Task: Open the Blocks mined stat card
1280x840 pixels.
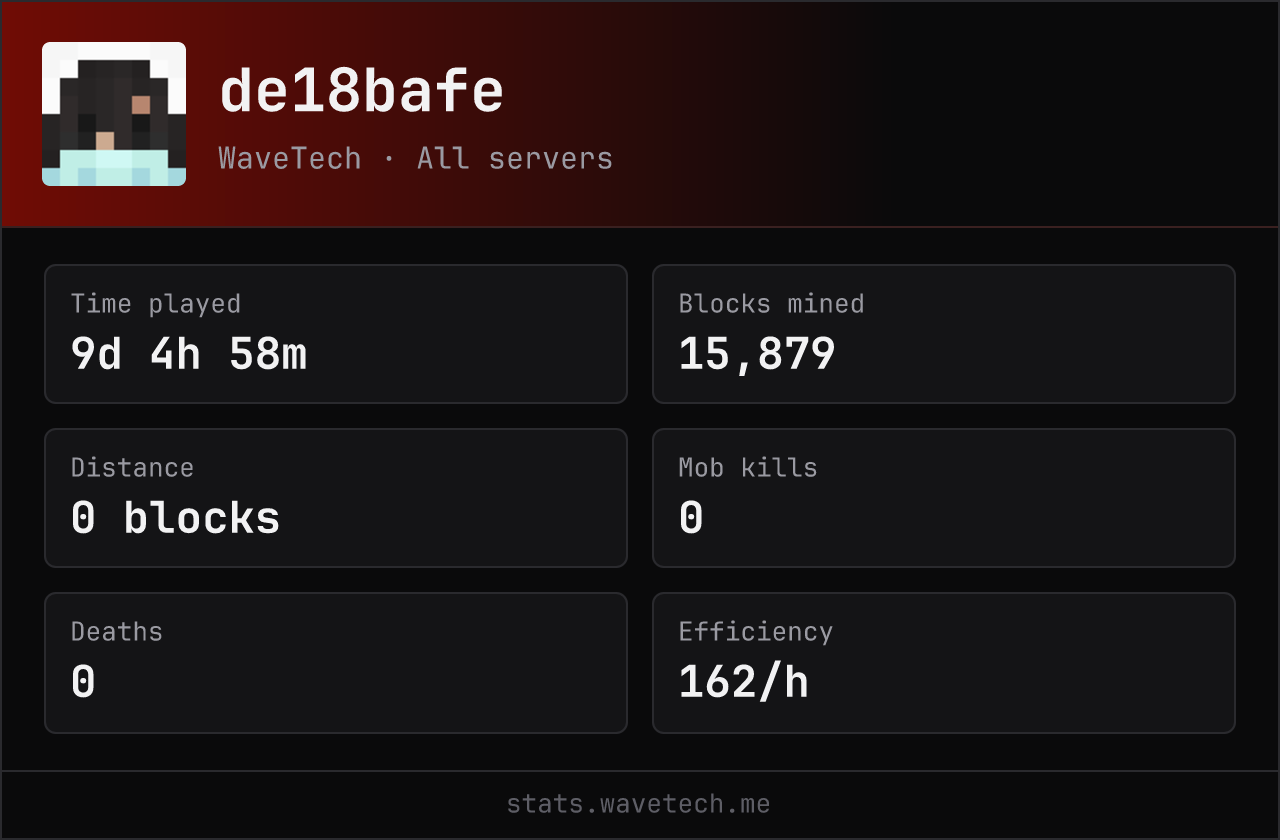Action: click(944, 334)
